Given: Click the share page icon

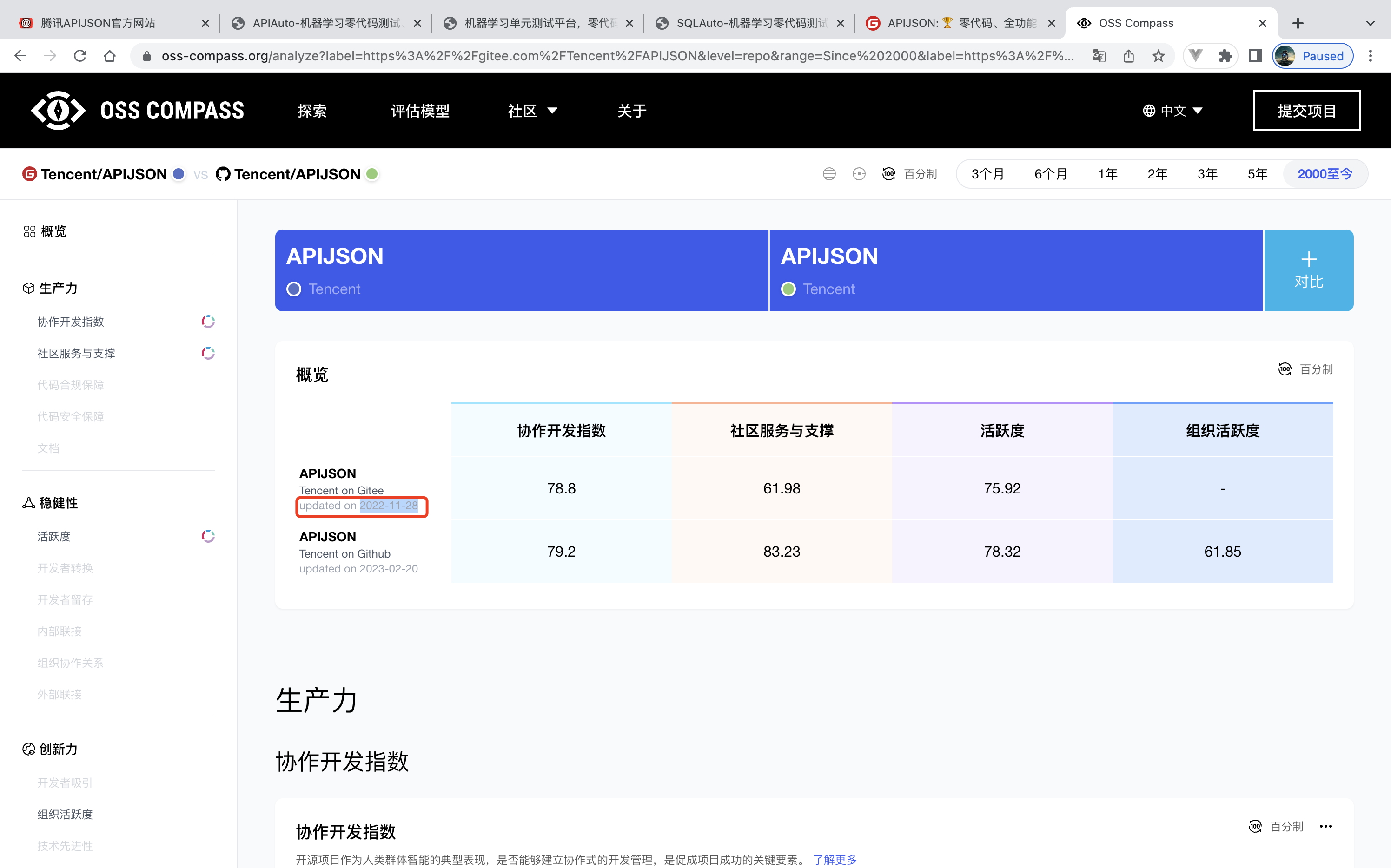Looking at the screenshot, I should (1128, 56).
